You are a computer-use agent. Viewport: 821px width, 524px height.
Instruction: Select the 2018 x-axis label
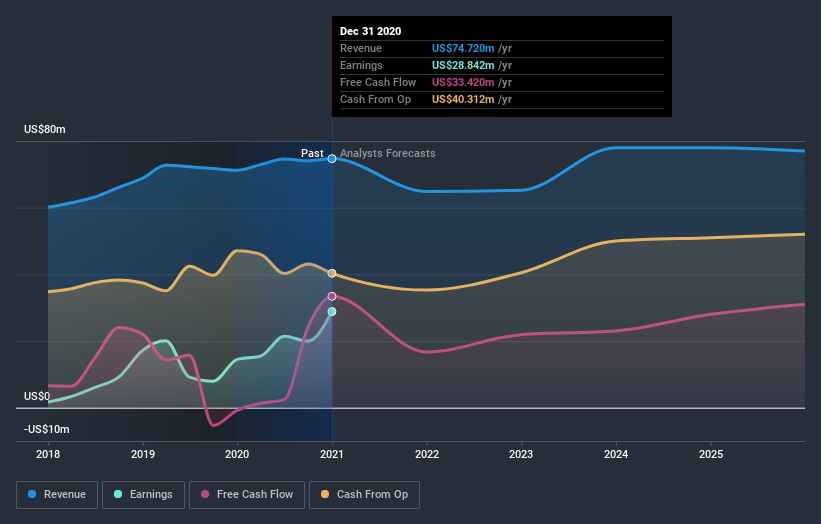[x=48, y=454]
